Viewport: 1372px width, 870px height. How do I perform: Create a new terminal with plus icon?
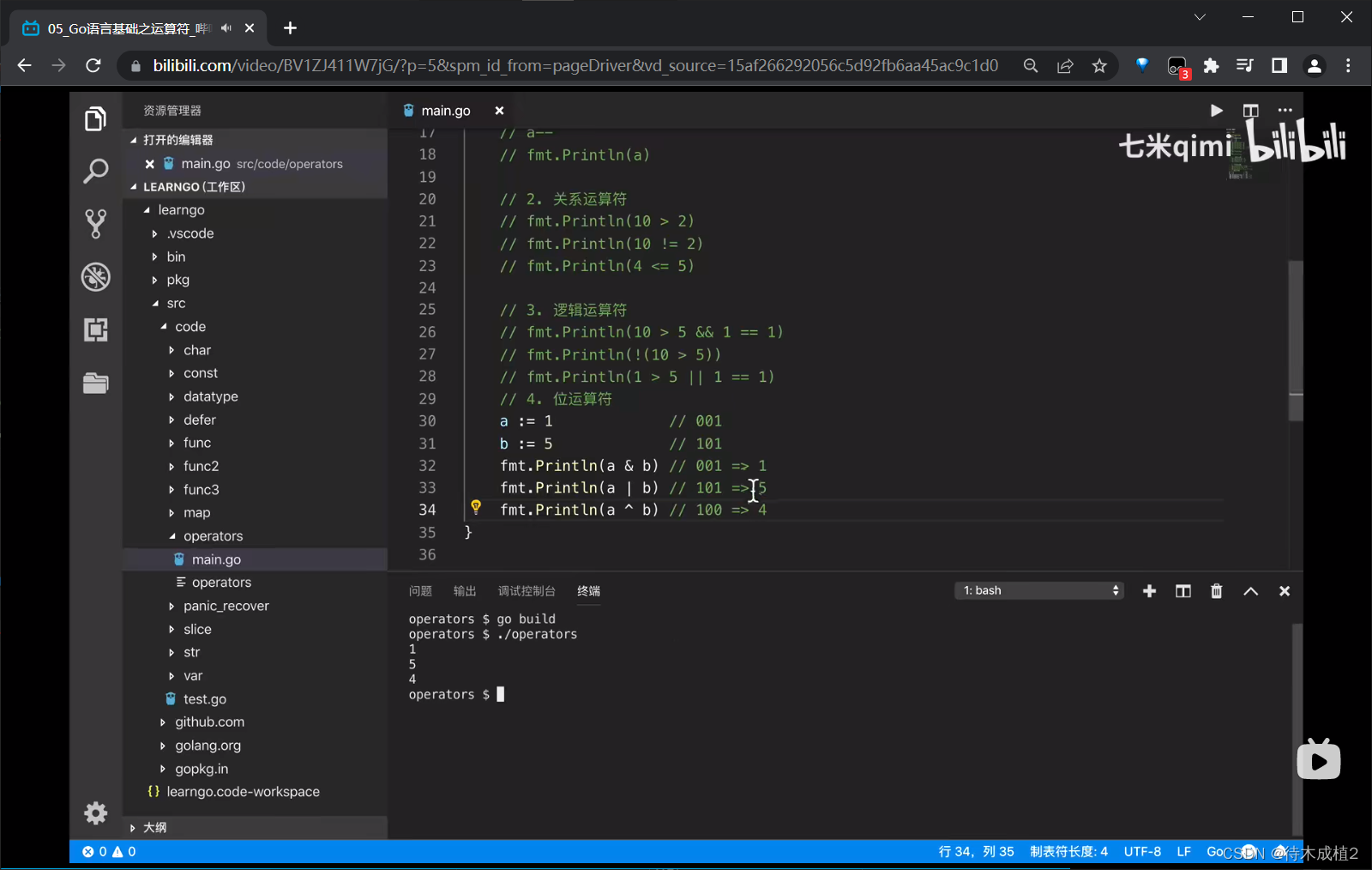pos(1149,591)
